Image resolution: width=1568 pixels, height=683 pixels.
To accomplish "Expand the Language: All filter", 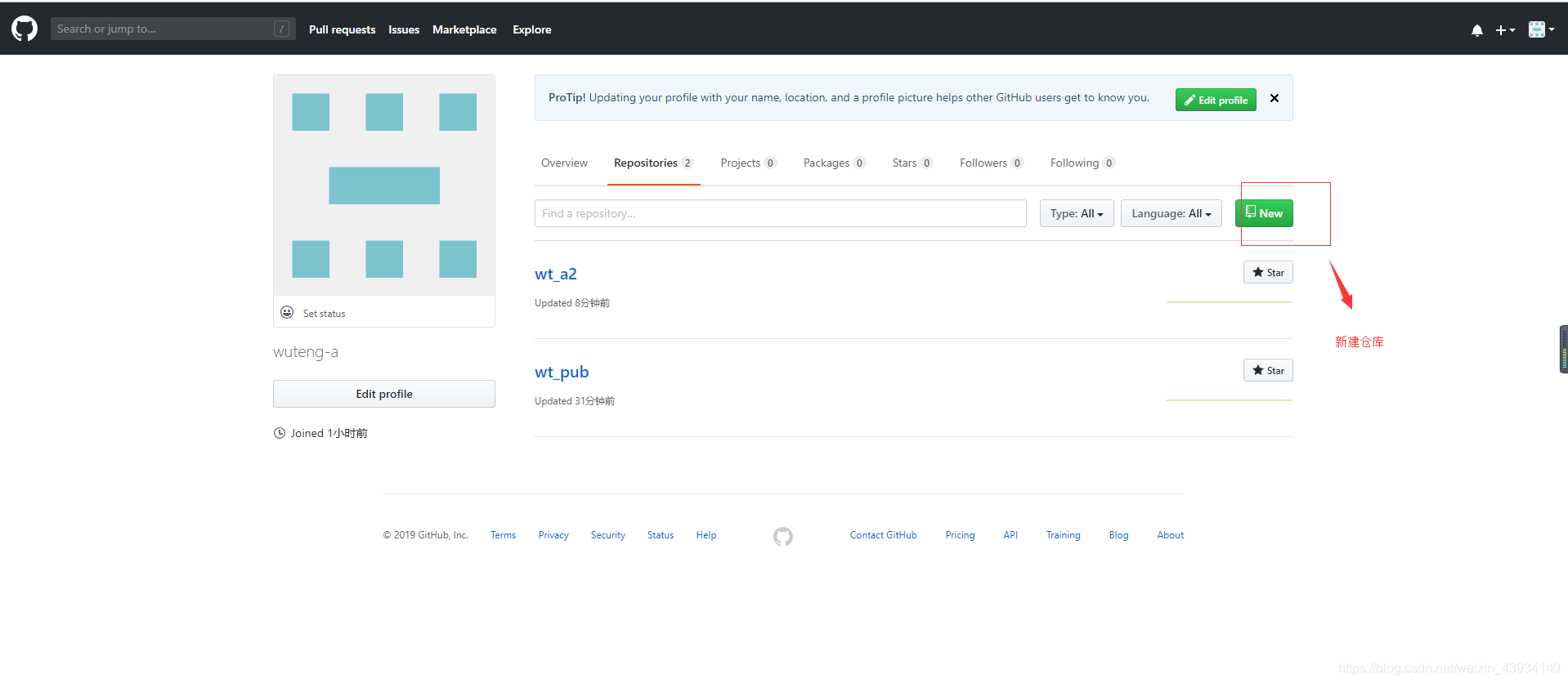I will pyautogui.click(x=1171, y=213).
